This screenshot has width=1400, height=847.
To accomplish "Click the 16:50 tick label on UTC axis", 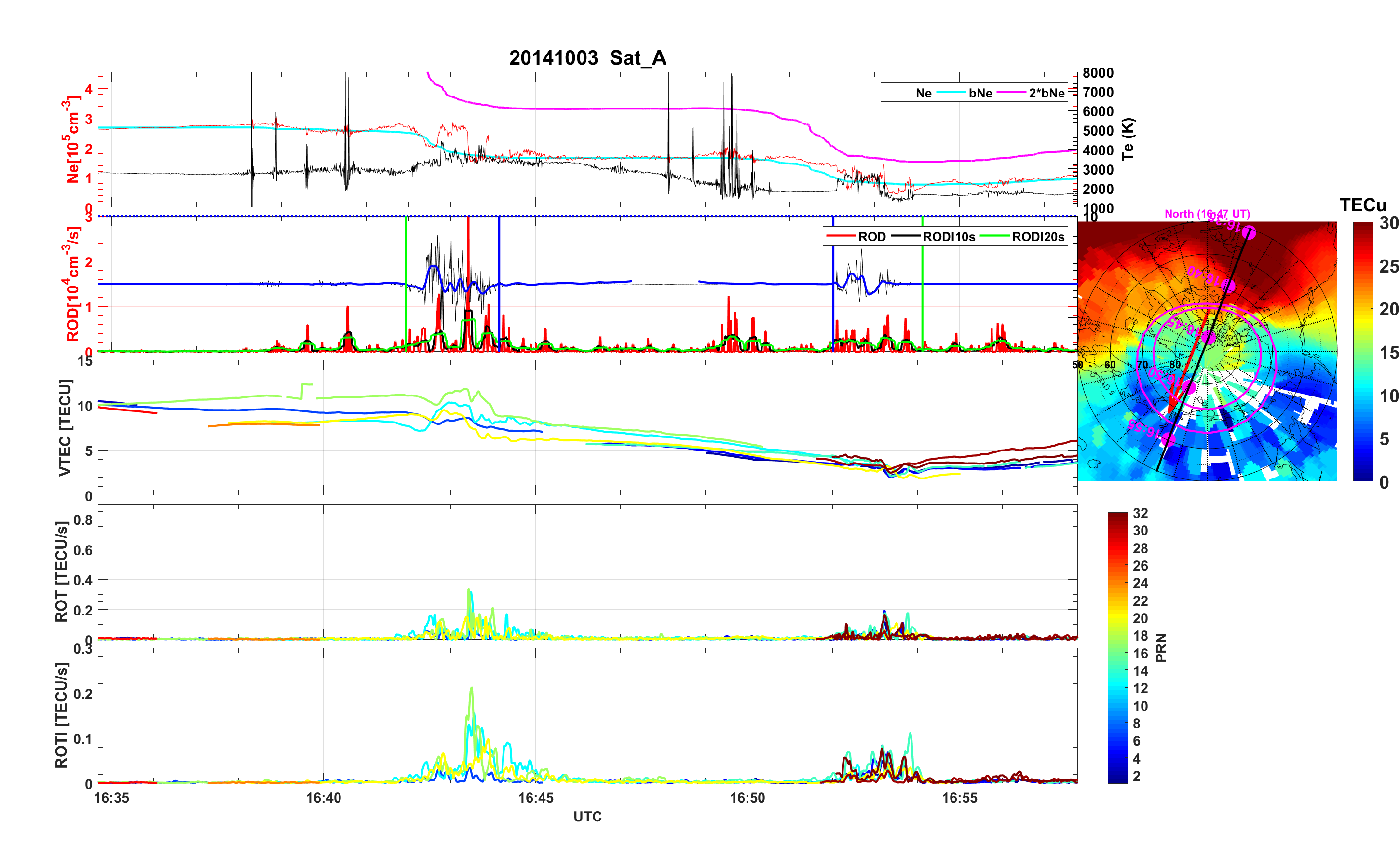I will [x=747, y=797].
